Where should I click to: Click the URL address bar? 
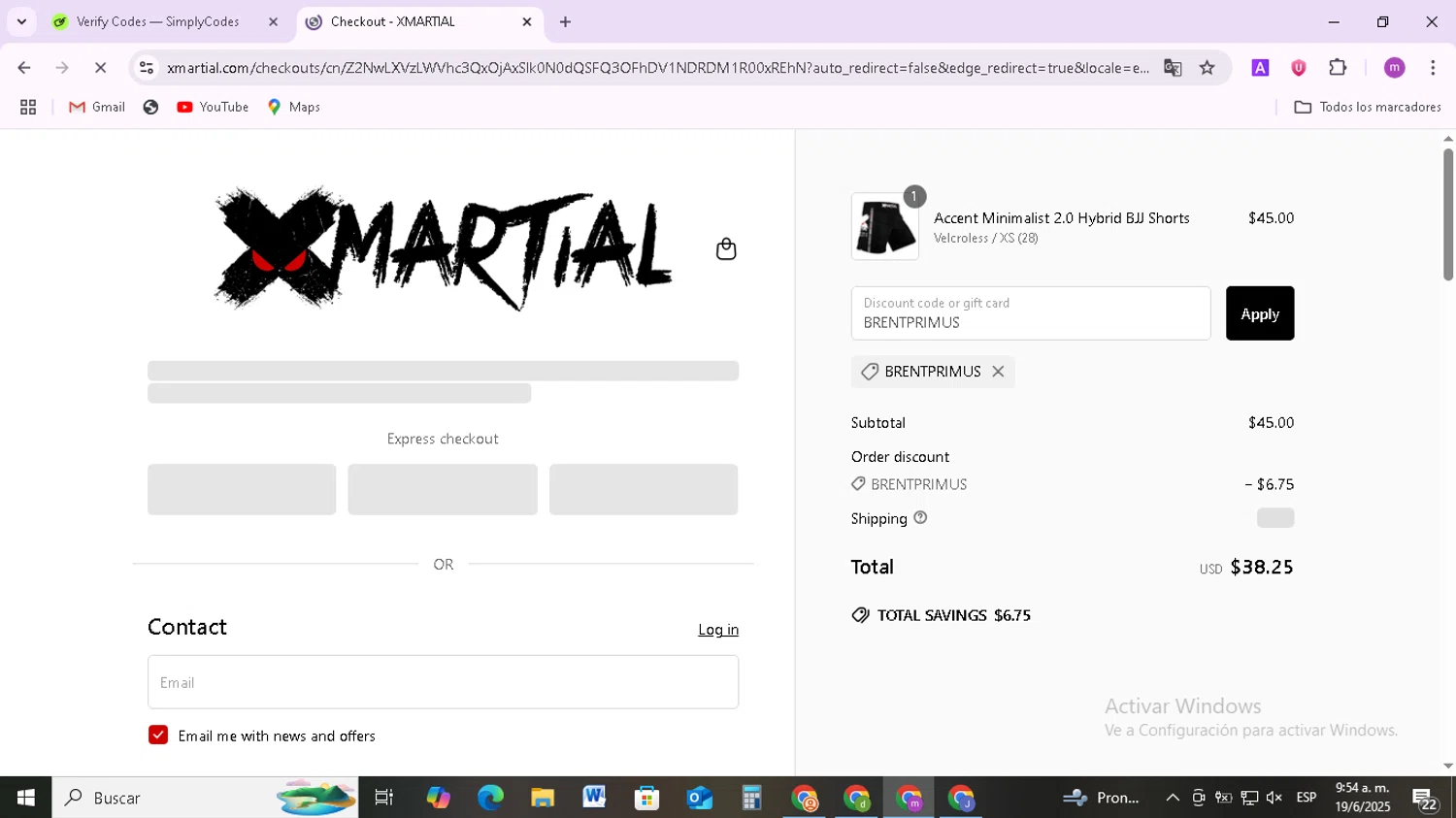pos(658,68)
